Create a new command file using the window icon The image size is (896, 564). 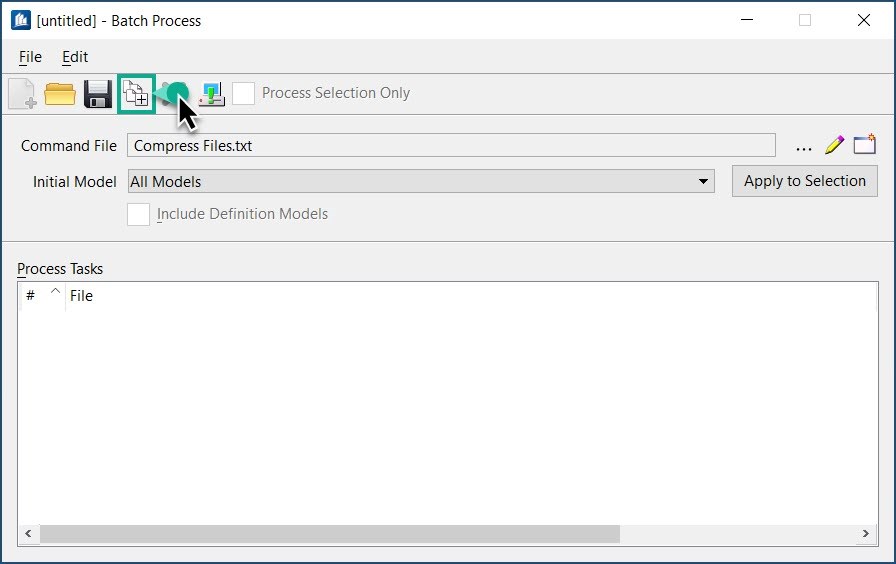coord(864,146)
